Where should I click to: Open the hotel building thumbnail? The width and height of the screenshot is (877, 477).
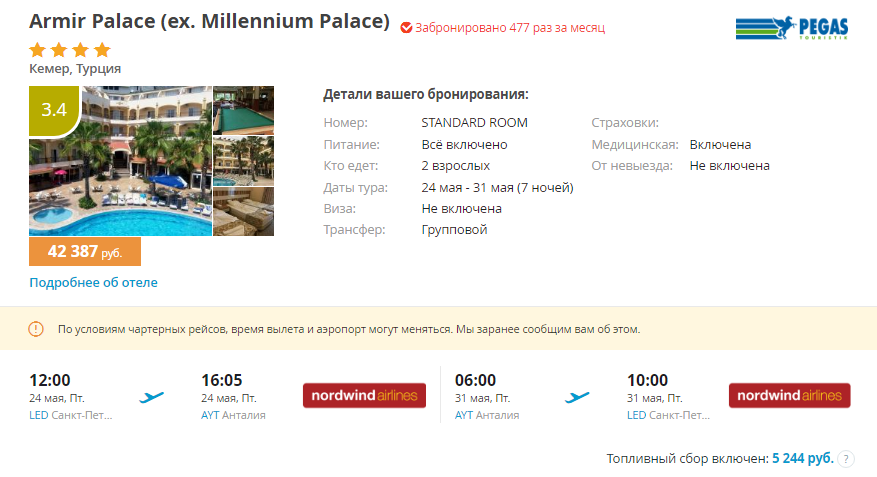point(243,161)
